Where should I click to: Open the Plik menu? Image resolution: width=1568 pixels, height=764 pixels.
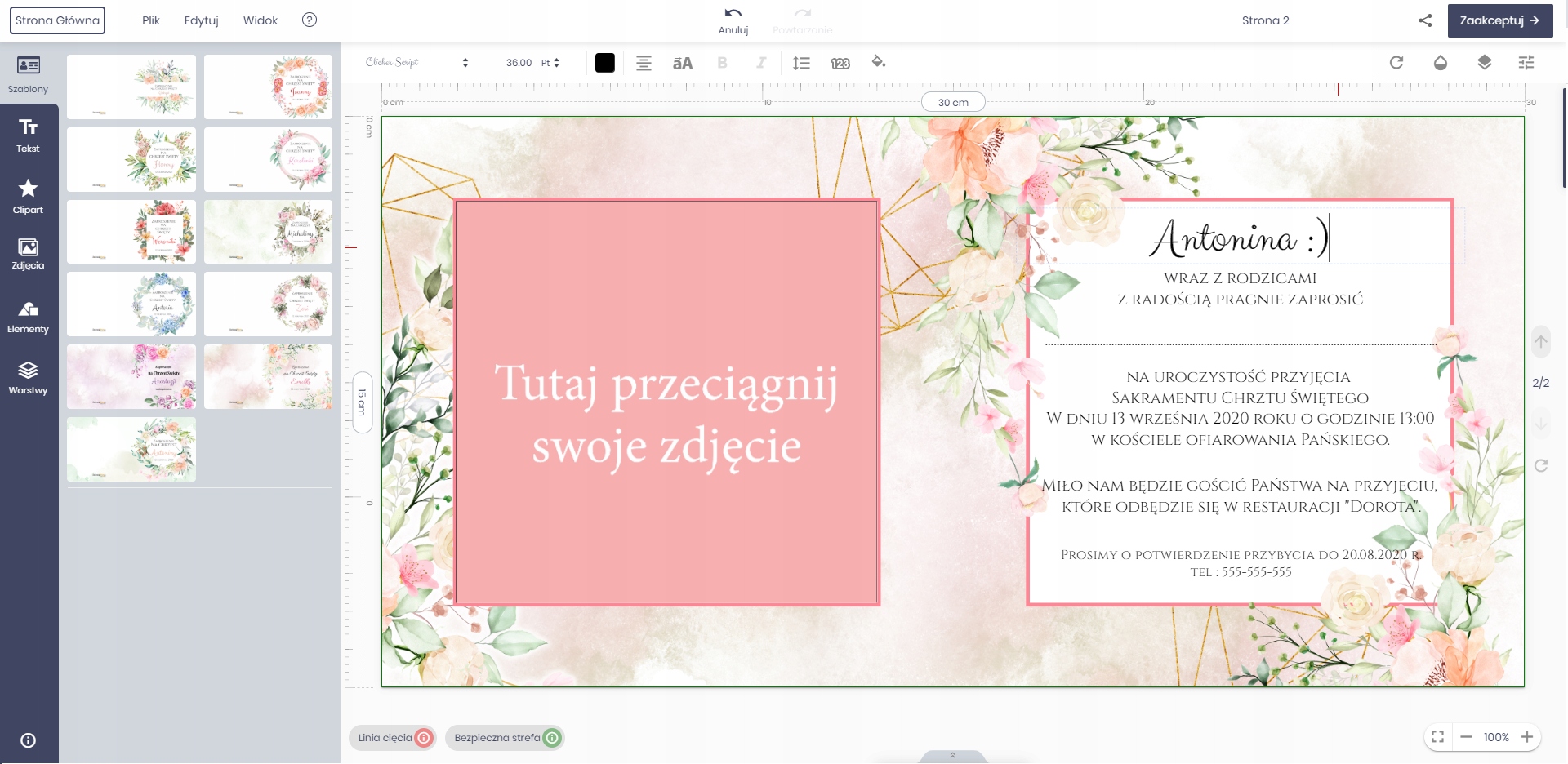[x=151, y=20]
